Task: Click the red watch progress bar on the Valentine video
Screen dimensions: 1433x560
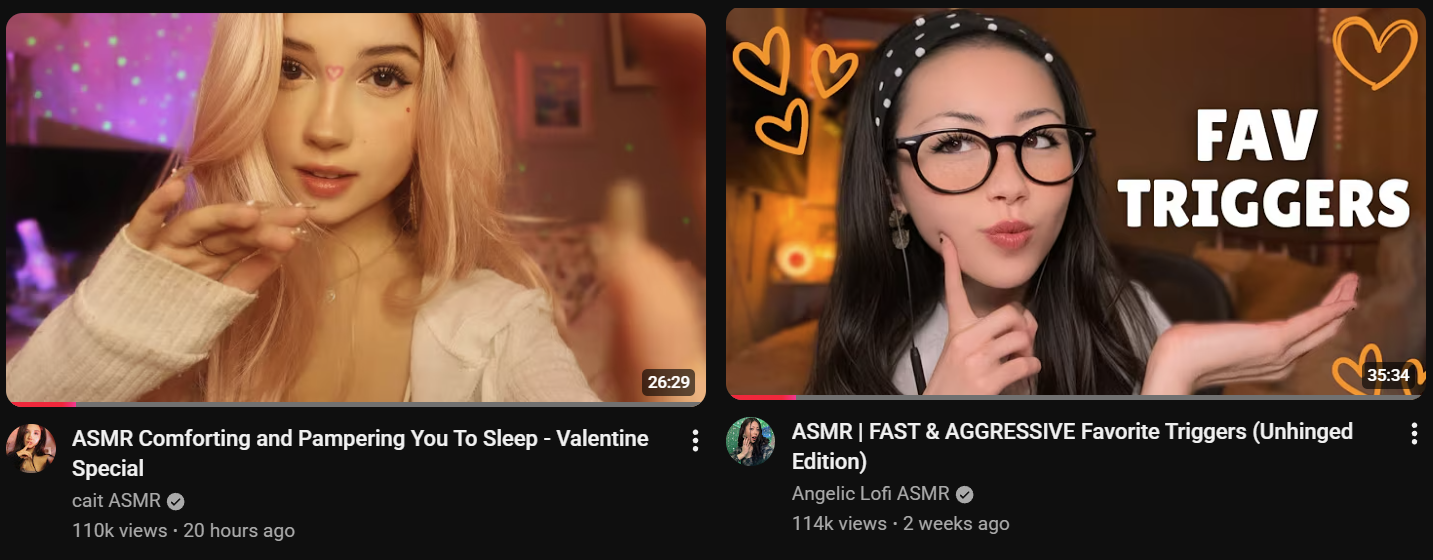Action: pos(41,404)
